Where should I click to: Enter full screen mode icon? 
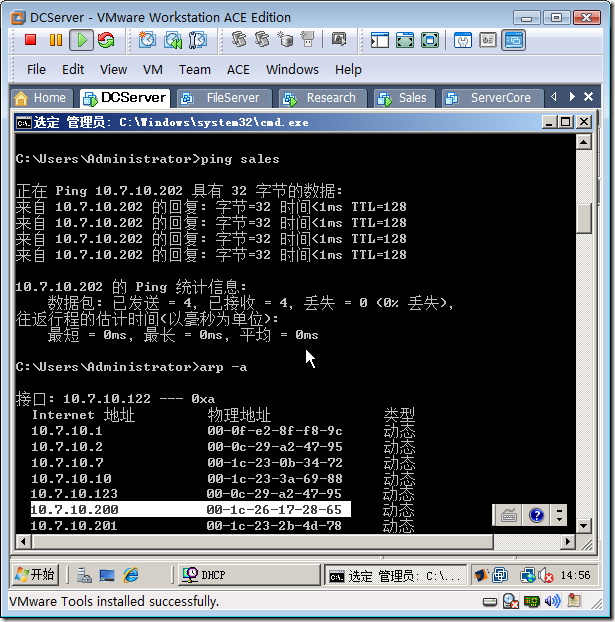(405, 40)
